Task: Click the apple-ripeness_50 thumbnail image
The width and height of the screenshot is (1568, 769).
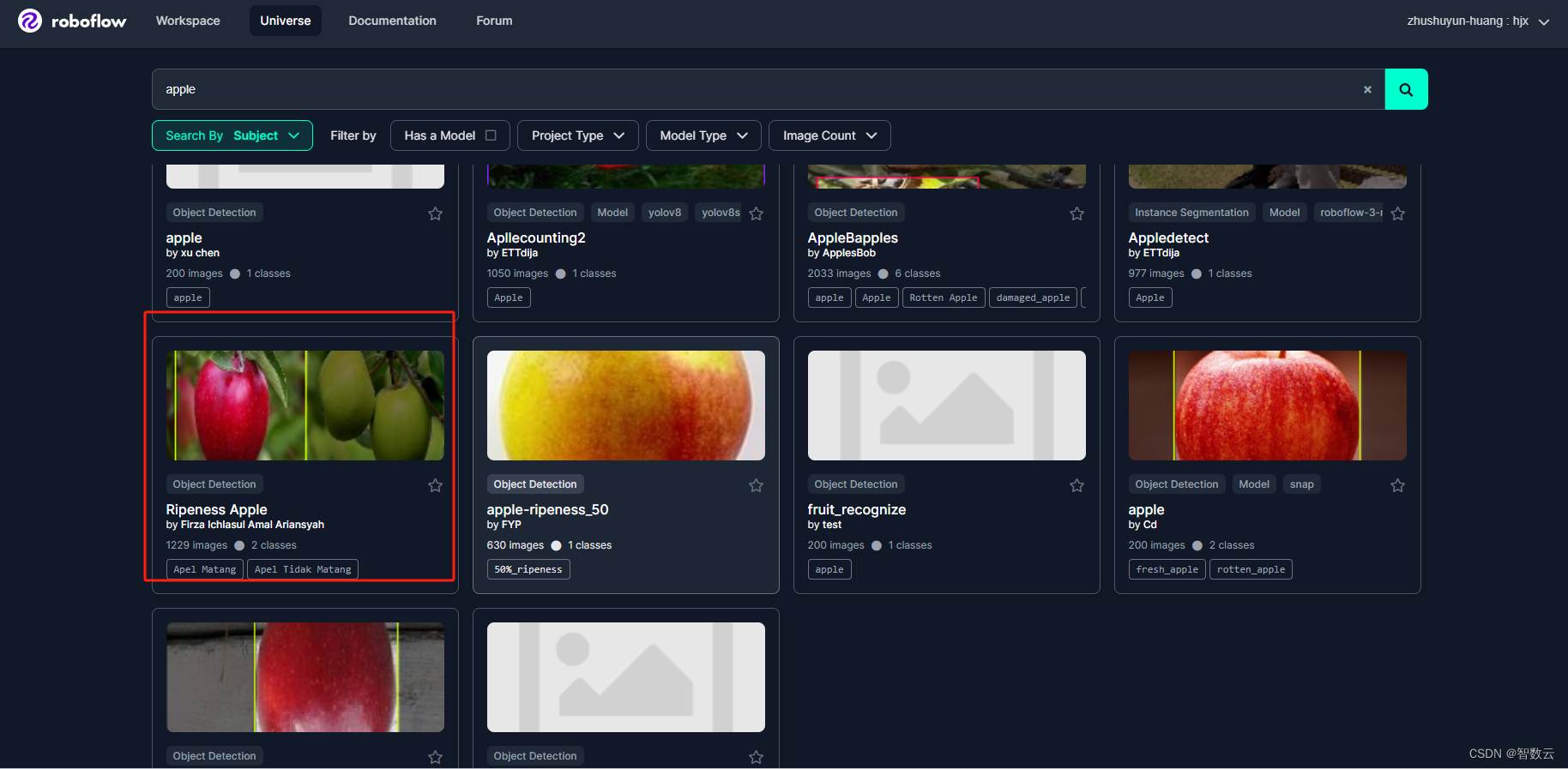Action: [626, 406]
